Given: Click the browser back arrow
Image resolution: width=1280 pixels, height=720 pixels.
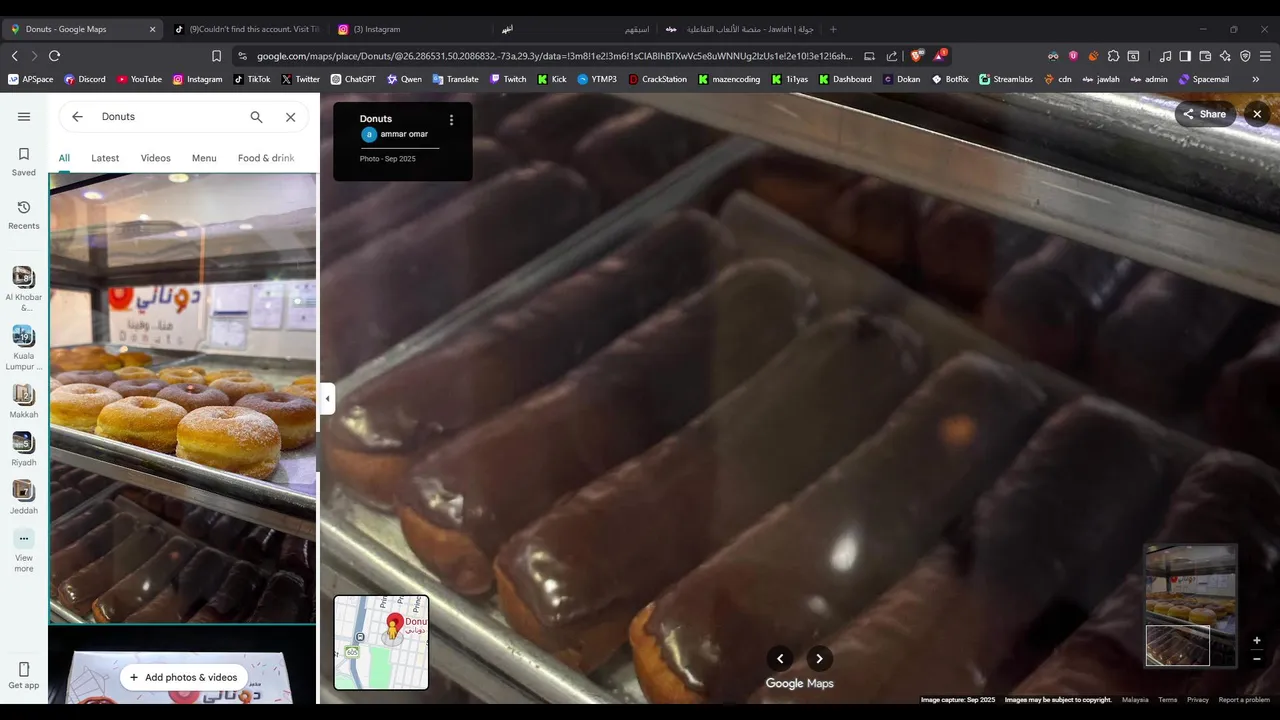Looking at the screenshot, I should (x=15, y=56).
